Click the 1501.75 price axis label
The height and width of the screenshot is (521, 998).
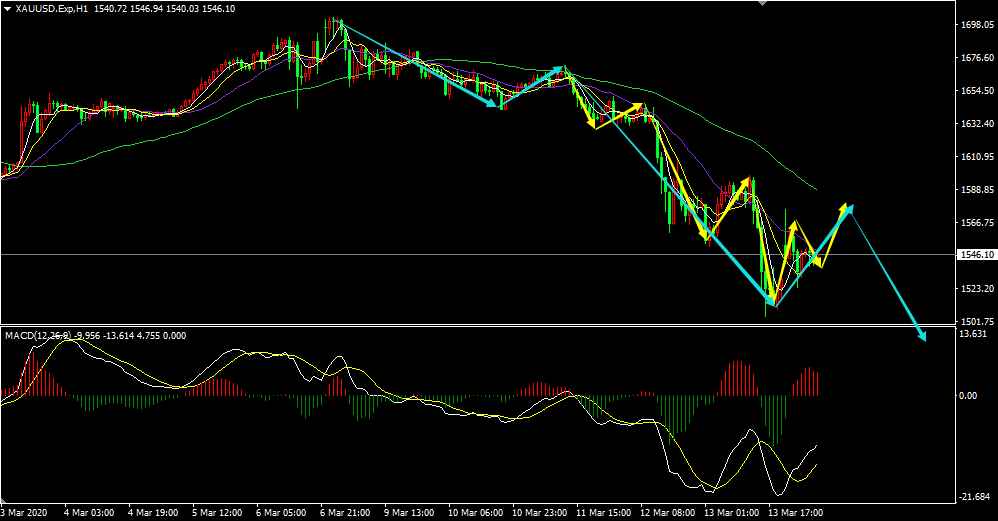976,321
